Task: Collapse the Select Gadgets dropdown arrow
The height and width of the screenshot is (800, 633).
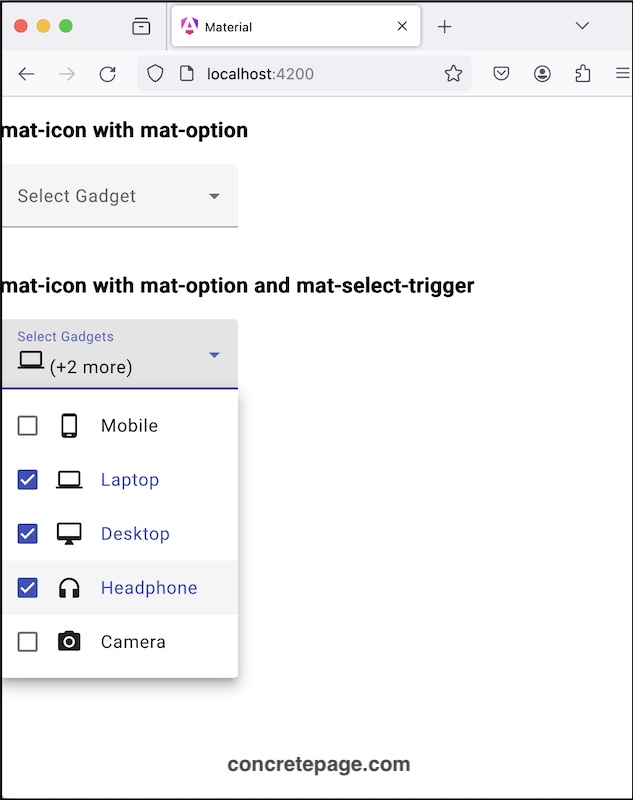Action: [x=214, y=355]
